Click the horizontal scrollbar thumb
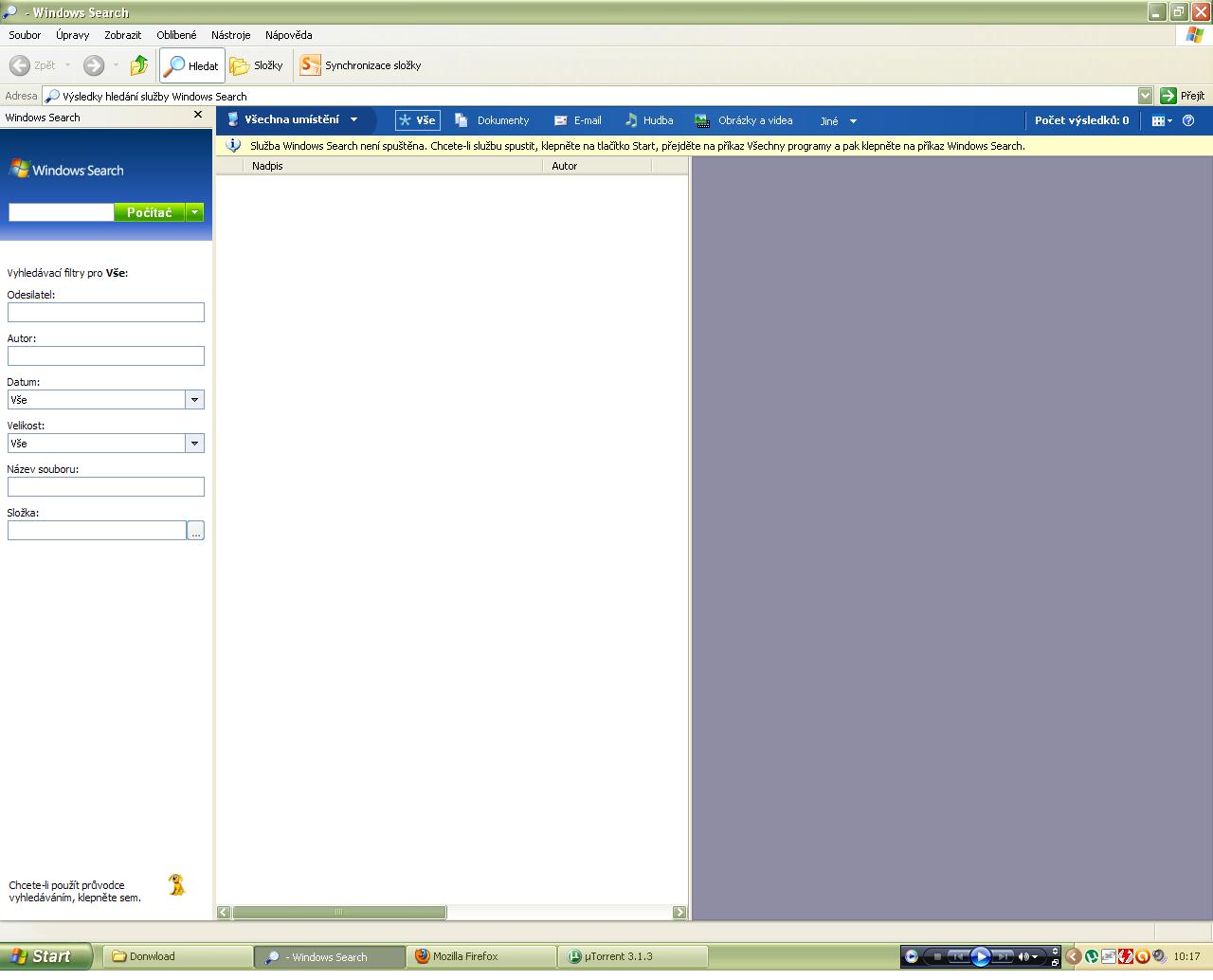The width and height of the screenshot is (1213, 980). 339,912
